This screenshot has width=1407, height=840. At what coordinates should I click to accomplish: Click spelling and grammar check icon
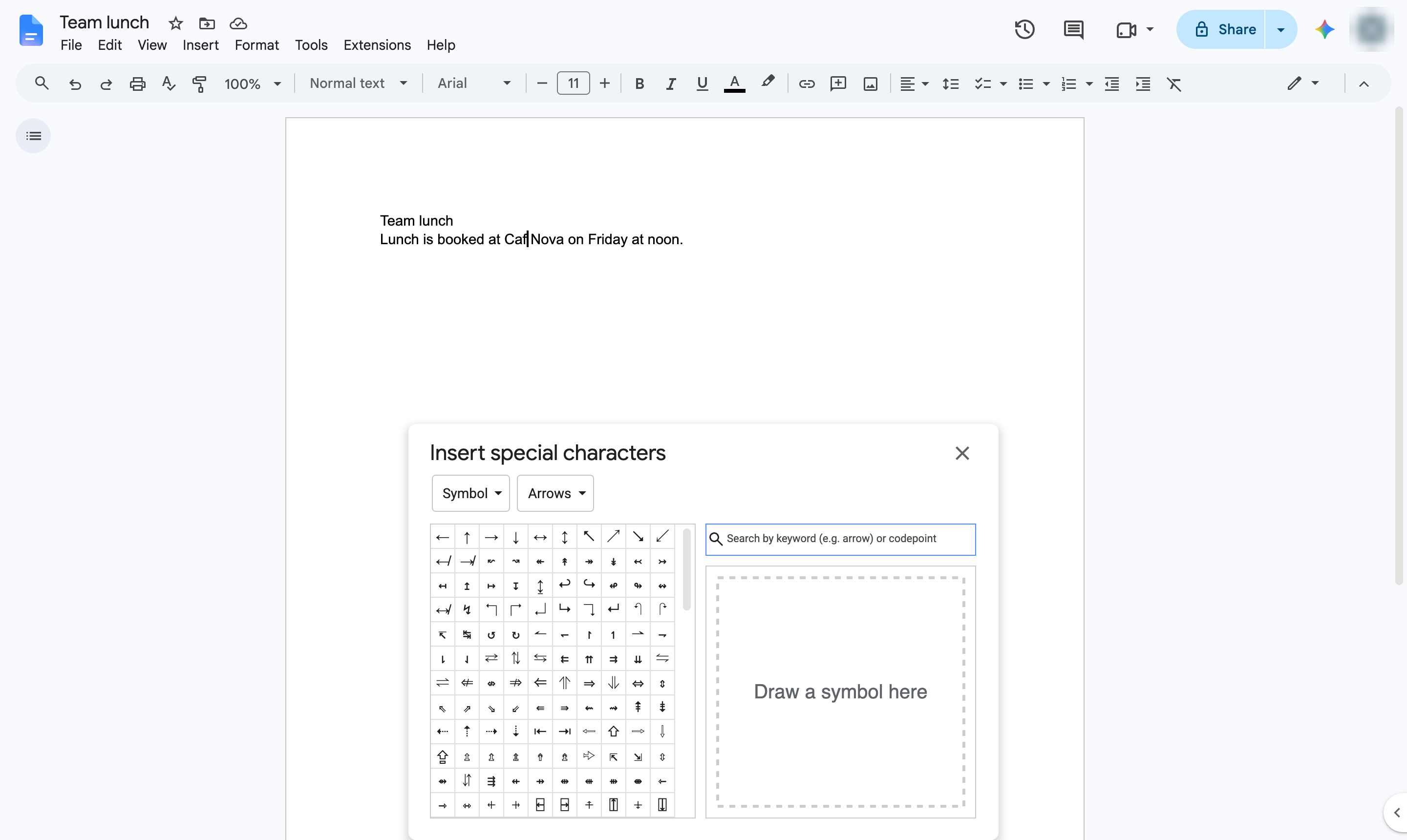pos(168,84)
